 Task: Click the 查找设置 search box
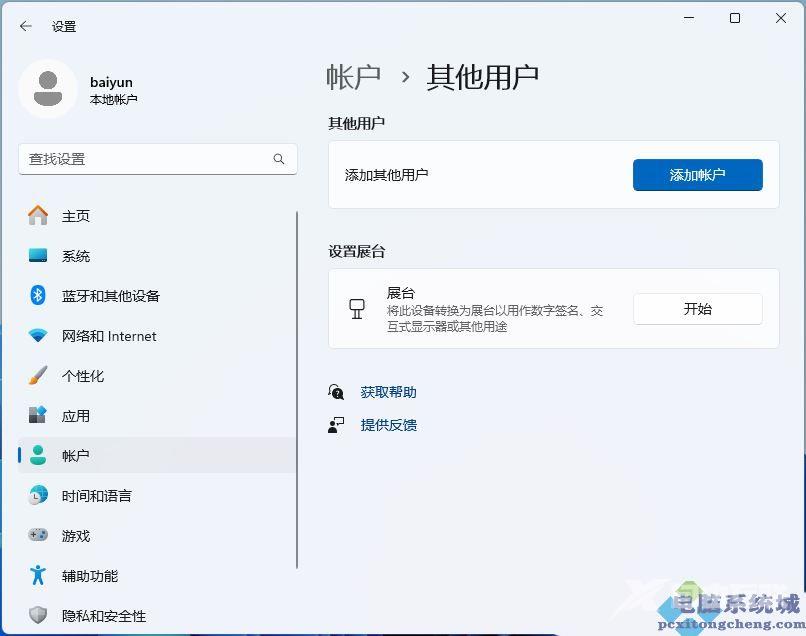pos(145,159)
